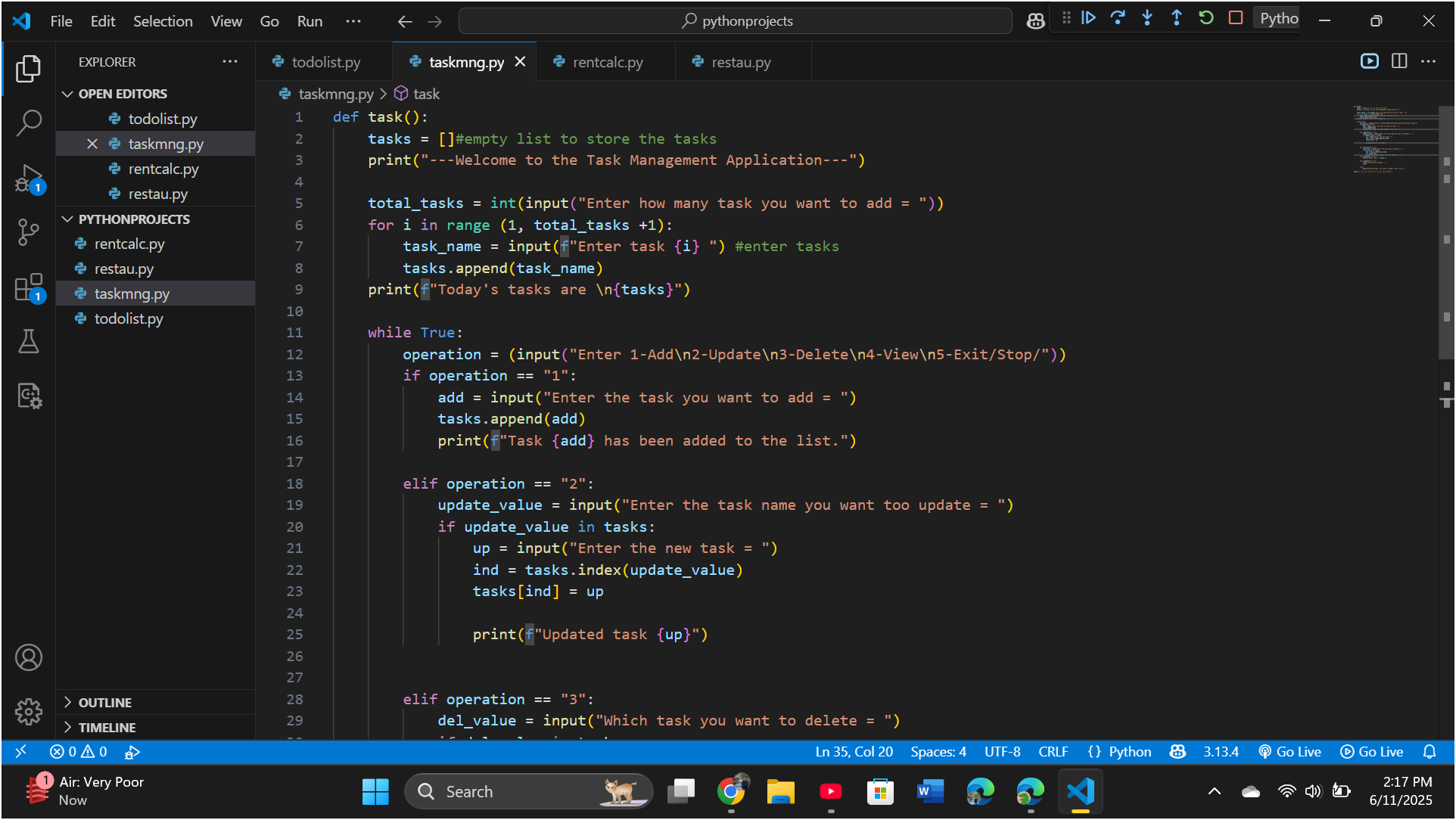
Task: Open the Search view in activity bar
Action: coord(29,123)
